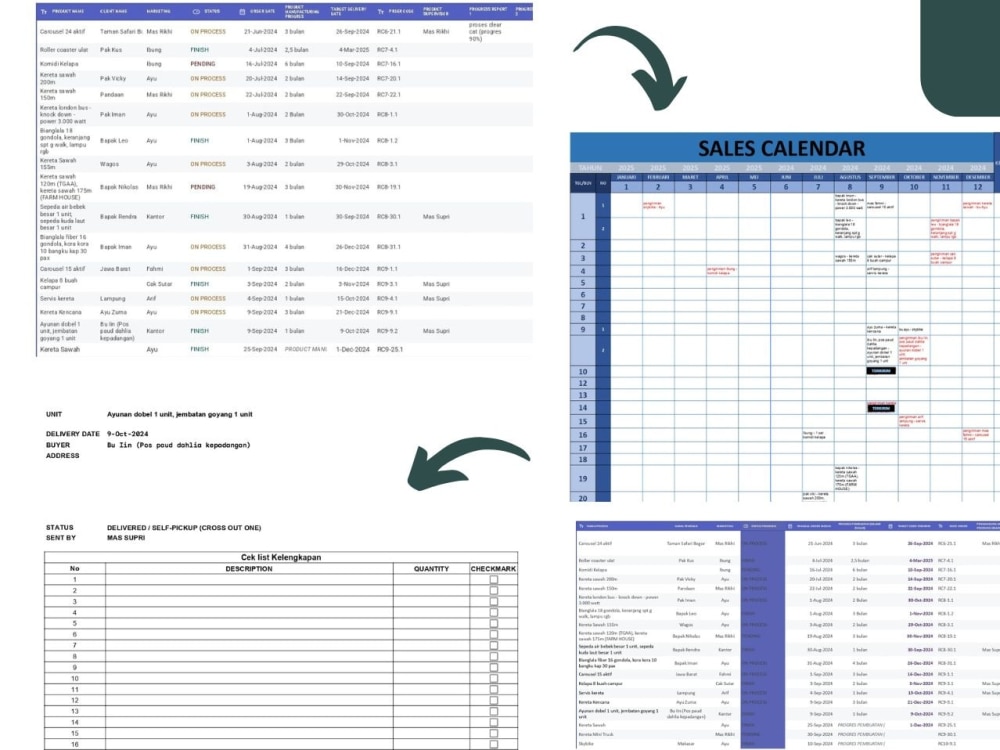1000x750 pixels.
Task: Click '2,5 bulan' manufacturing duration in top table
Action: [x=297, y=50]
